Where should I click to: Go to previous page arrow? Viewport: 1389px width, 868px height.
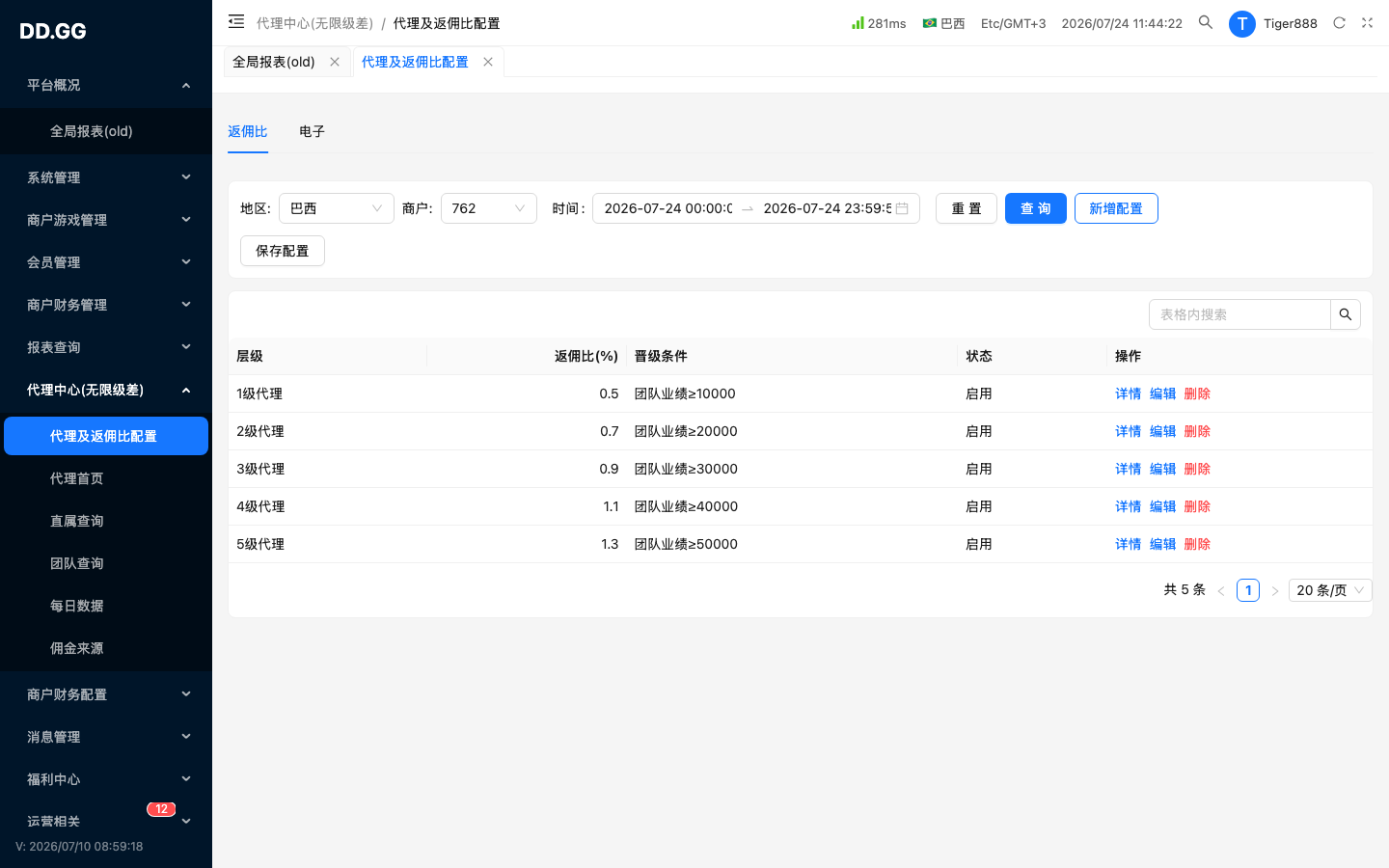point(1221,590)
